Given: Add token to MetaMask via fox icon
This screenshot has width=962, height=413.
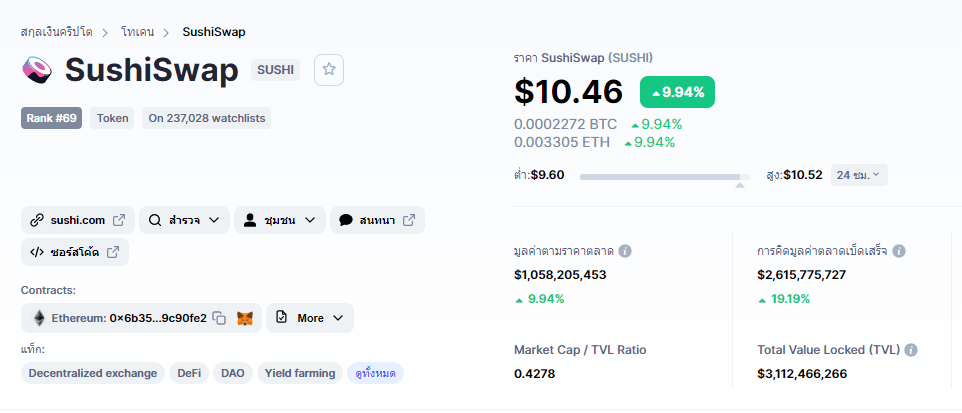Looking at the screenshot, I should (x=245, y=318).
